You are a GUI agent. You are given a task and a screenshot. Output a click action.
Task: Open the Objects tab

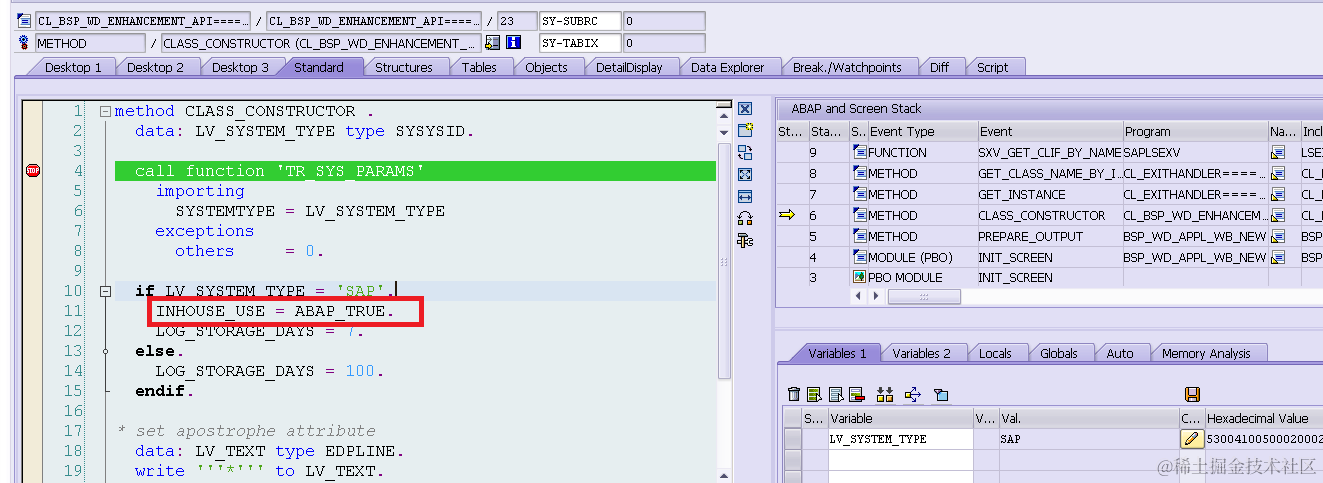(547, 67)
